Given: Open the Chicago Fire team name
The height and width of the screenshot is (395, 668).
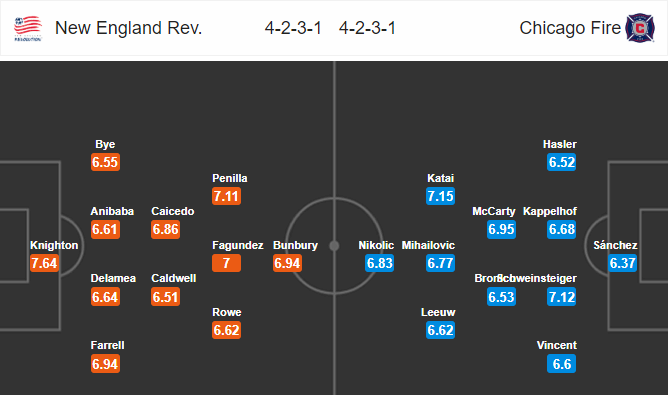Looking at the screenshot, I should coord(570,28).
